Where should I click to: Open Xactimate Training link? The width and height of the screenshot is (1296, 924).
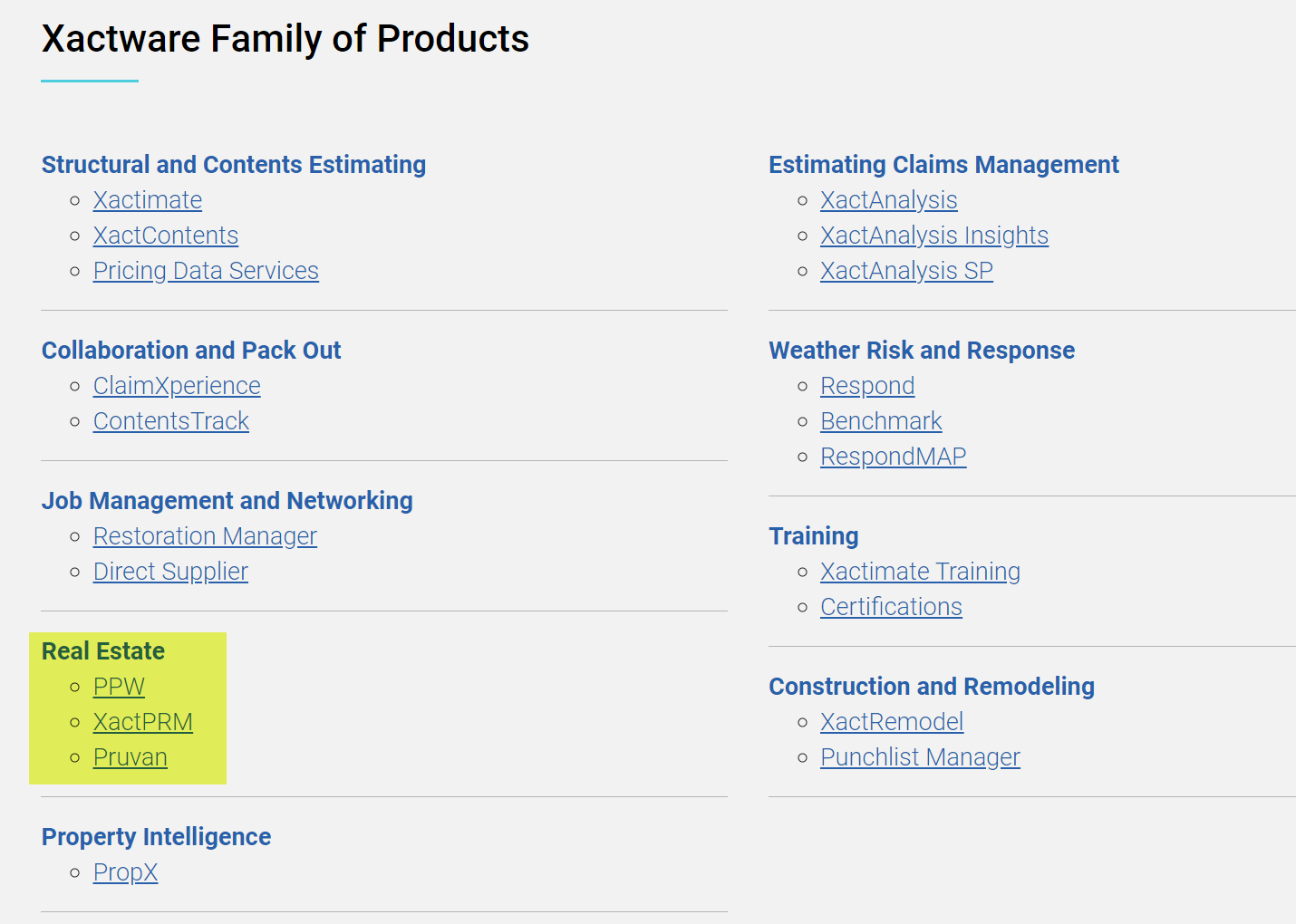920,572
